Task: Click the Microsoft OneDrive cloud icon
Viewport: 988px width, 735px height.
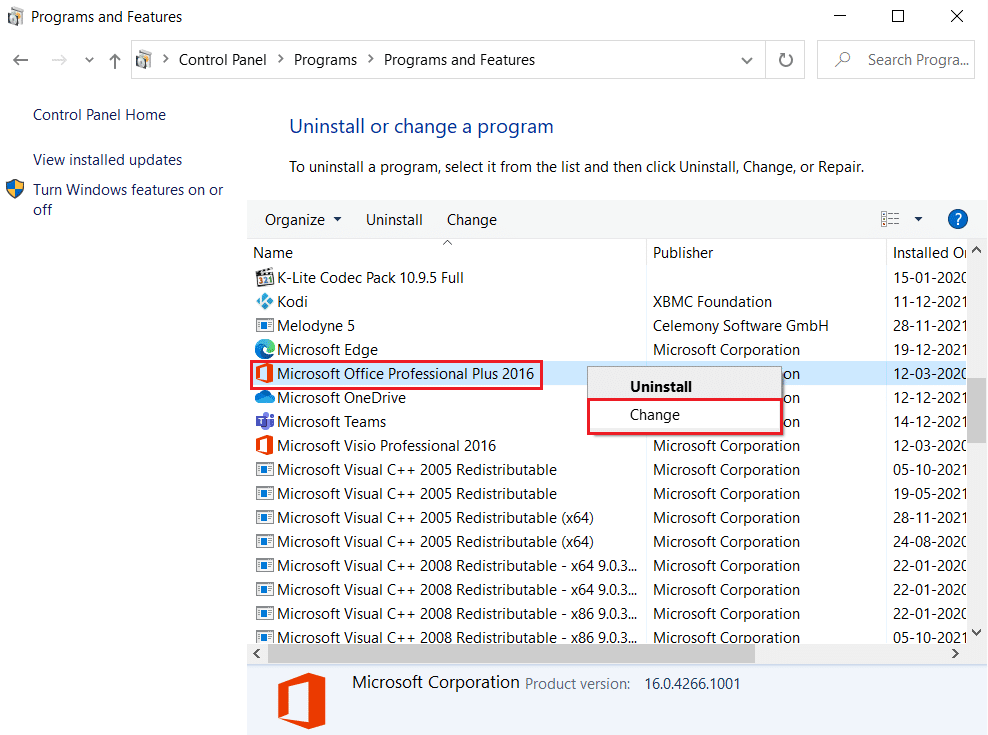Action: pyautogui.click(x=265, y=398)
